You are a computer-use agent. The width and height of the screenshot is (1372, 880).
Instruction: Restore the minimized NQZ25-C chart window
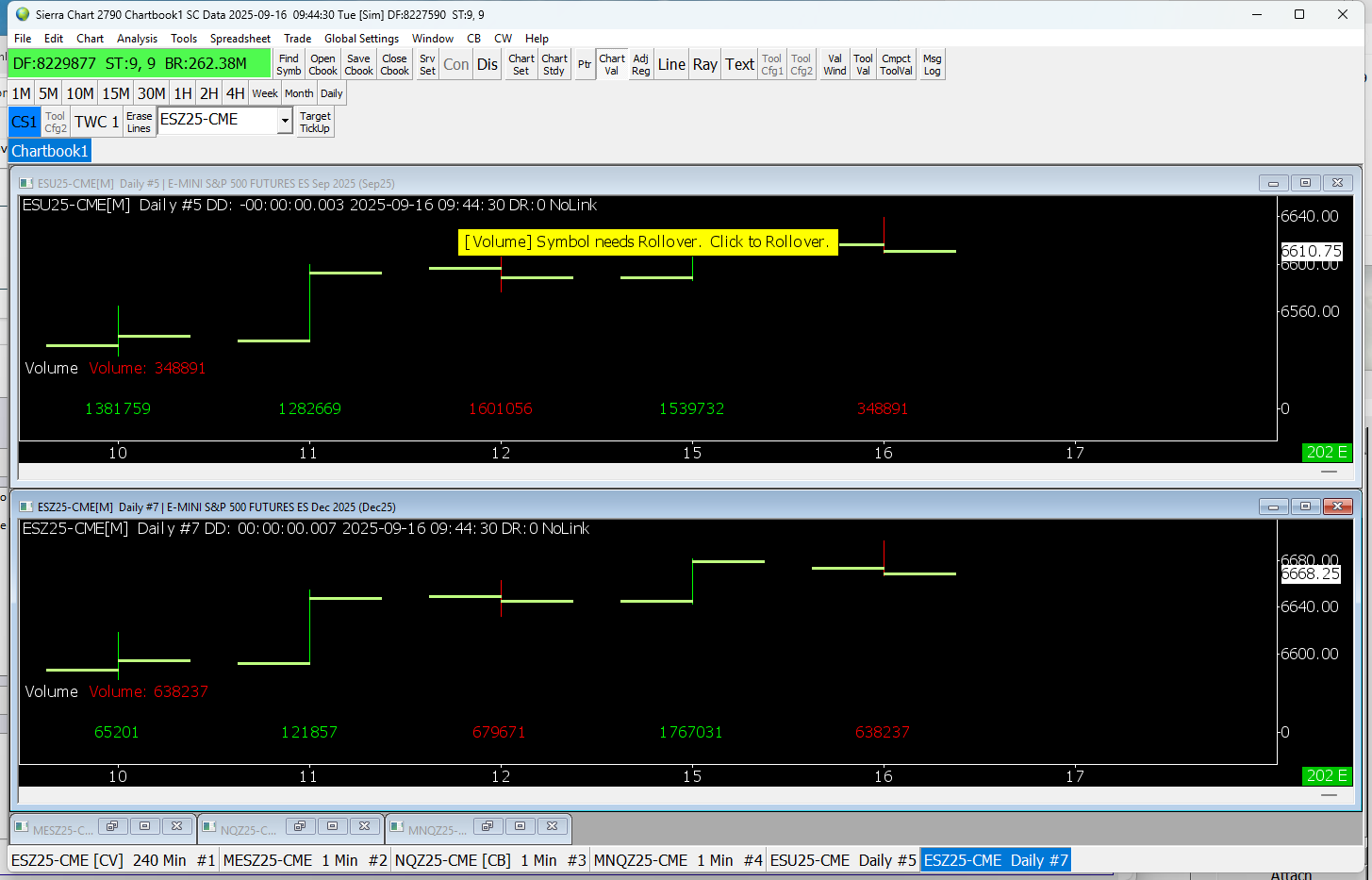coord(299,826)
